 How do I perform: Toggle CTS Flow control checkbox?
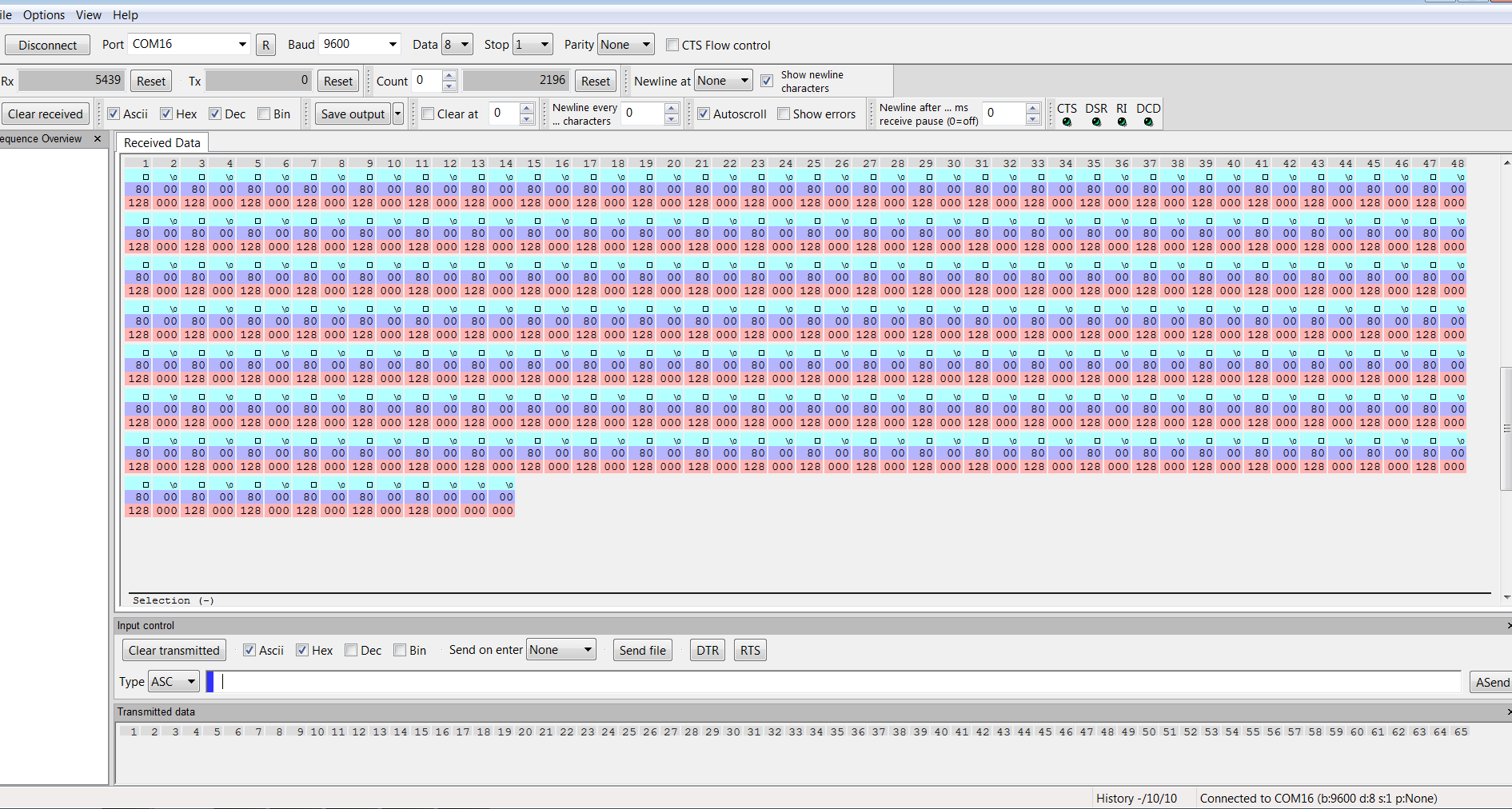coord(672,46)
